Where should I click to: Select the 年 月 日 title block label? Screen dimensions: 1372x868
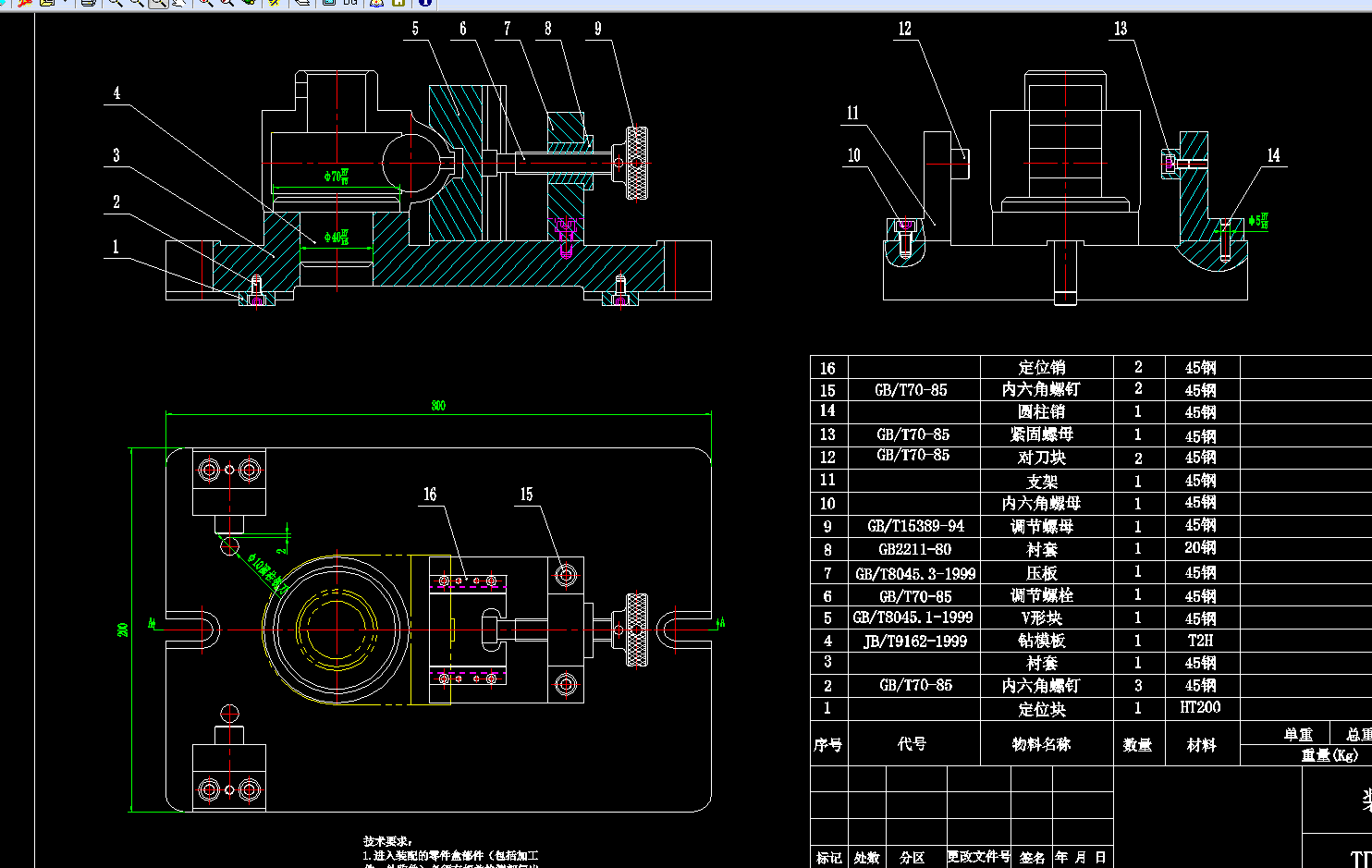click(1081, 858)
